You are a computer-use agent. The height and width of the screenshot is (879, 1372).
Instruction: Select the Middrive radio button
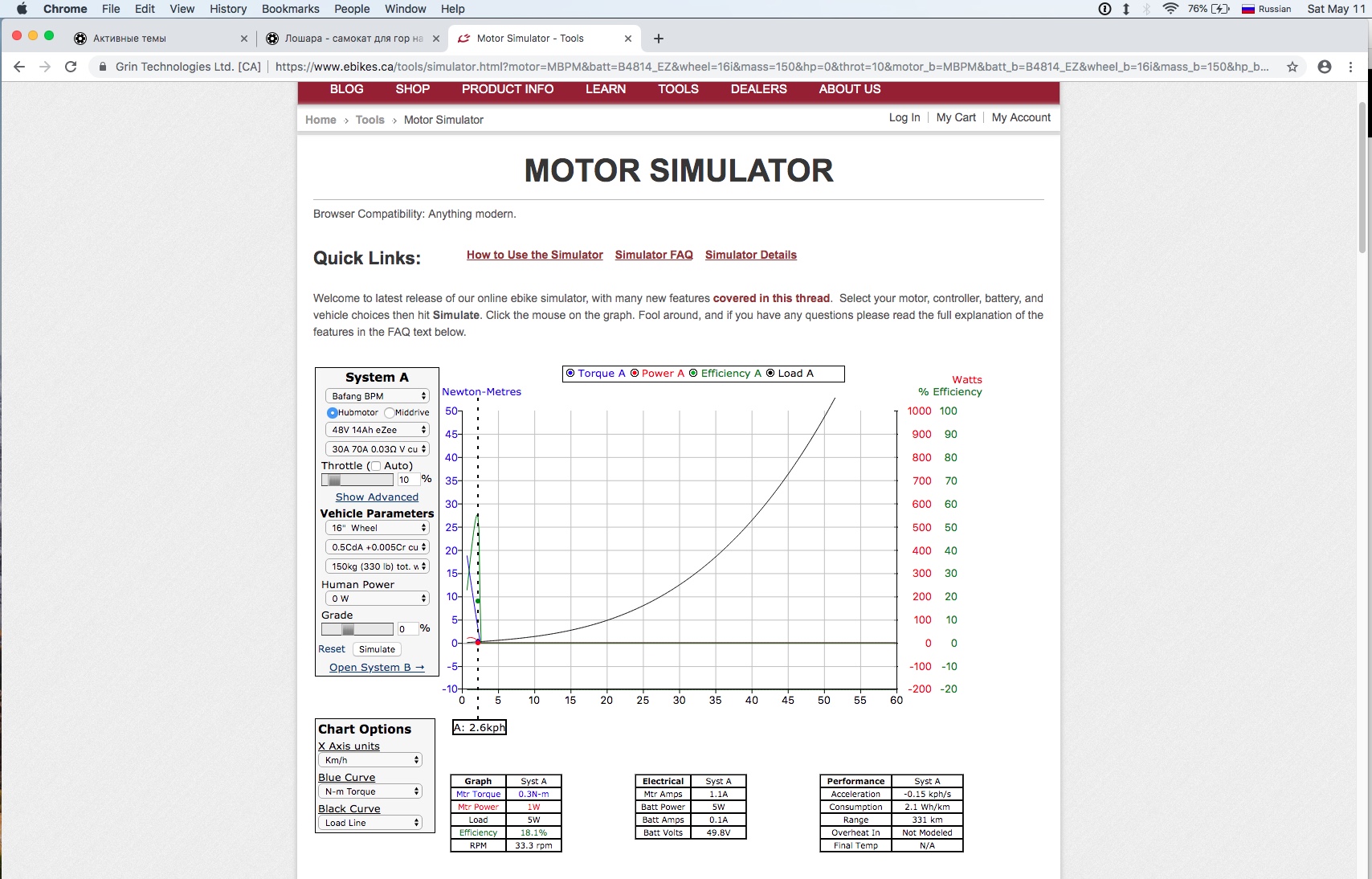coord(390,413)
